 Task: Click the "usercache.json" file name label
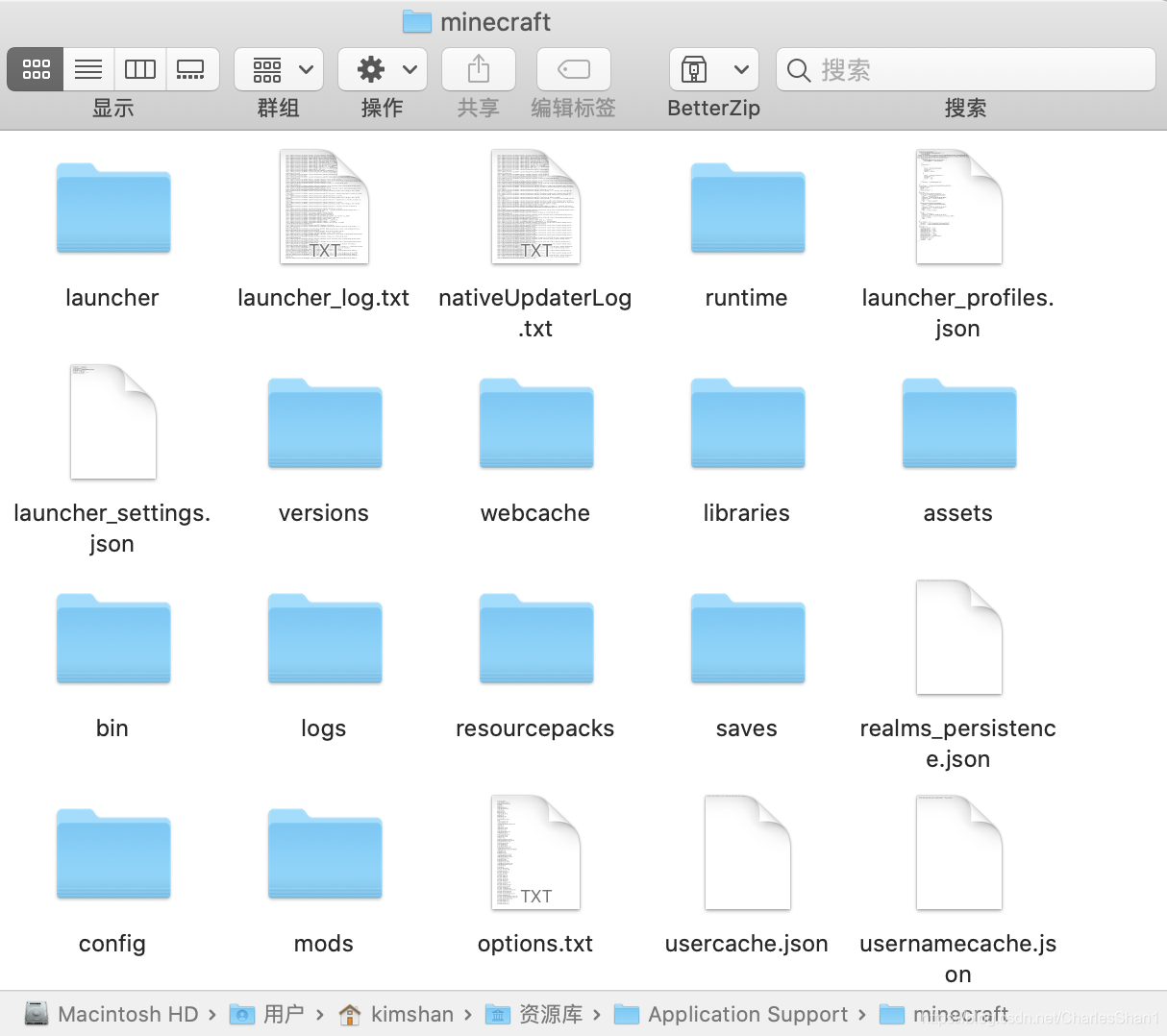tap(747, 944)
